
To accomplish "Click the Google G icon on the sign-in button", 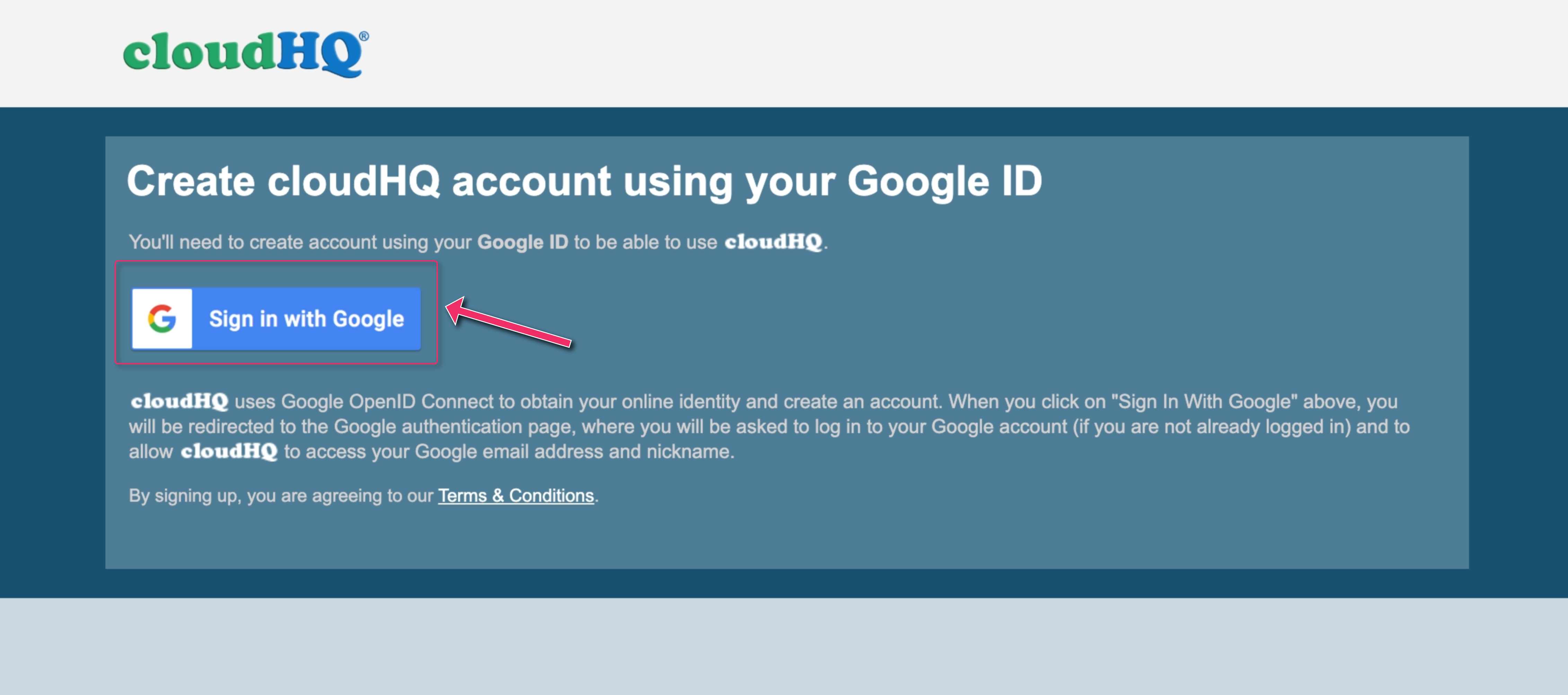I will [x=162, y=319].
